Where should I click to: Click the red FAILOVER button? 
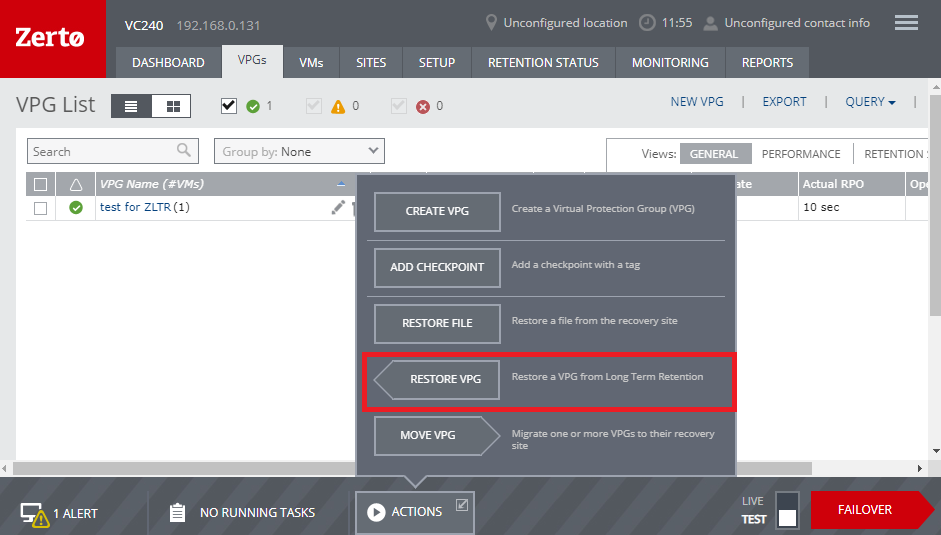[871, 510]
